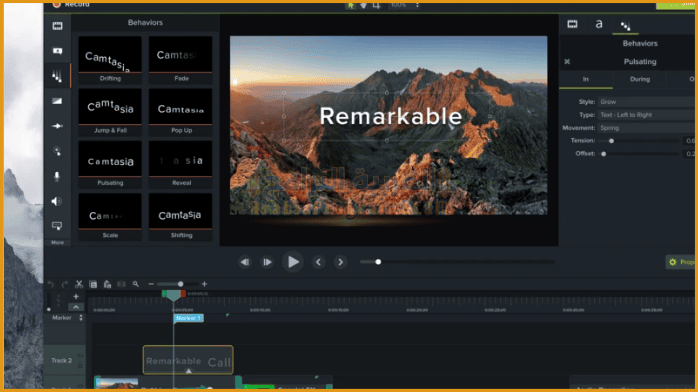Click the Copy icon in timeline toolbar
The height and width of the screenshot is (392, 698).
(93, 284)
